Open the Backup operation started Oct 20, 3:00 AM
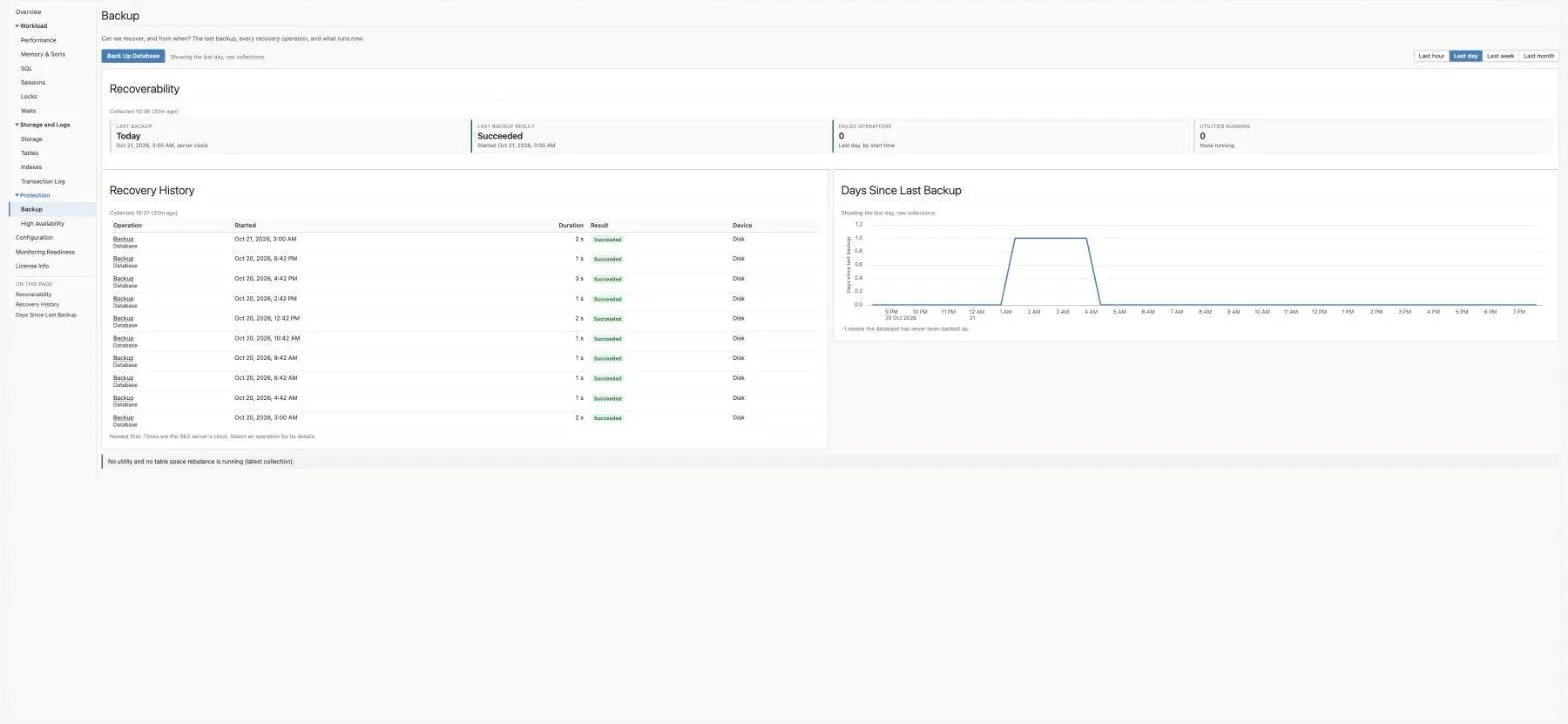This screenshot has width=1568, height=724. (123, 418)
